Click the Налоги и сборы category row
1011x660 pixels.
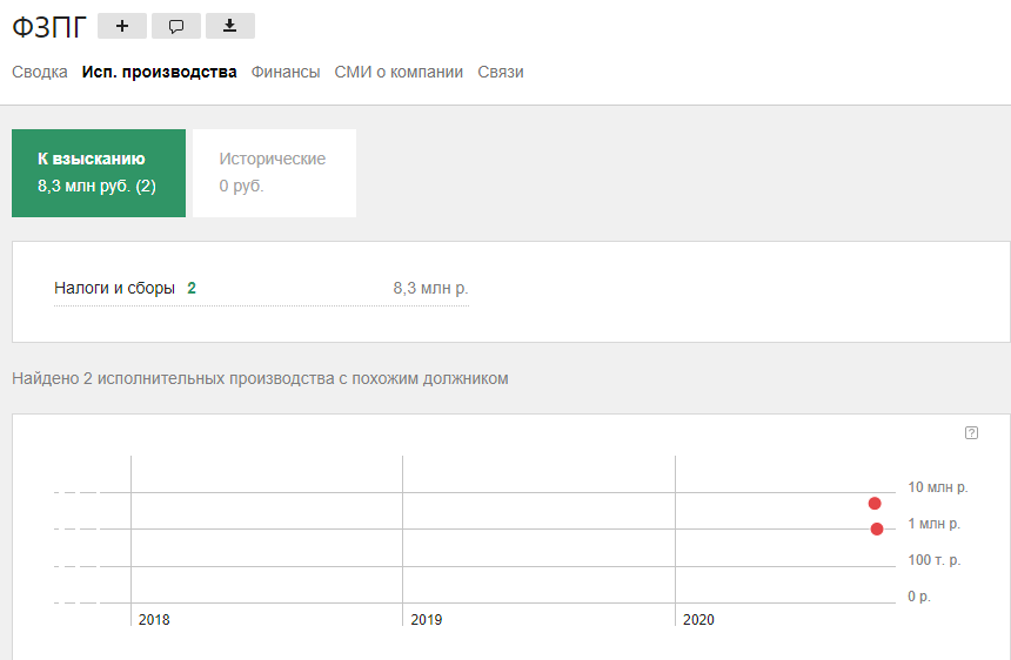tap(261, 288)
